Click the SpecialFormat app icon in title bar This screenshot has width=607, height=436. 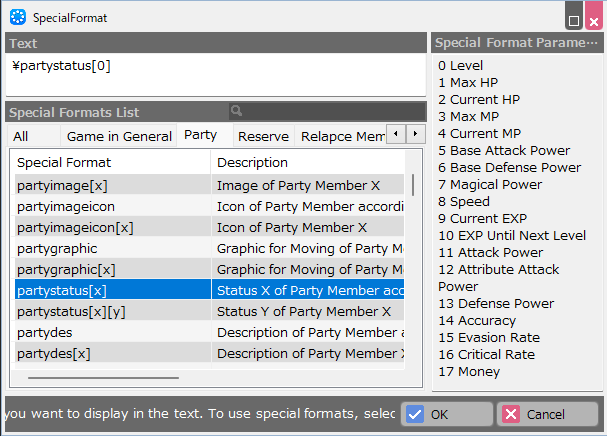[18, 17]
